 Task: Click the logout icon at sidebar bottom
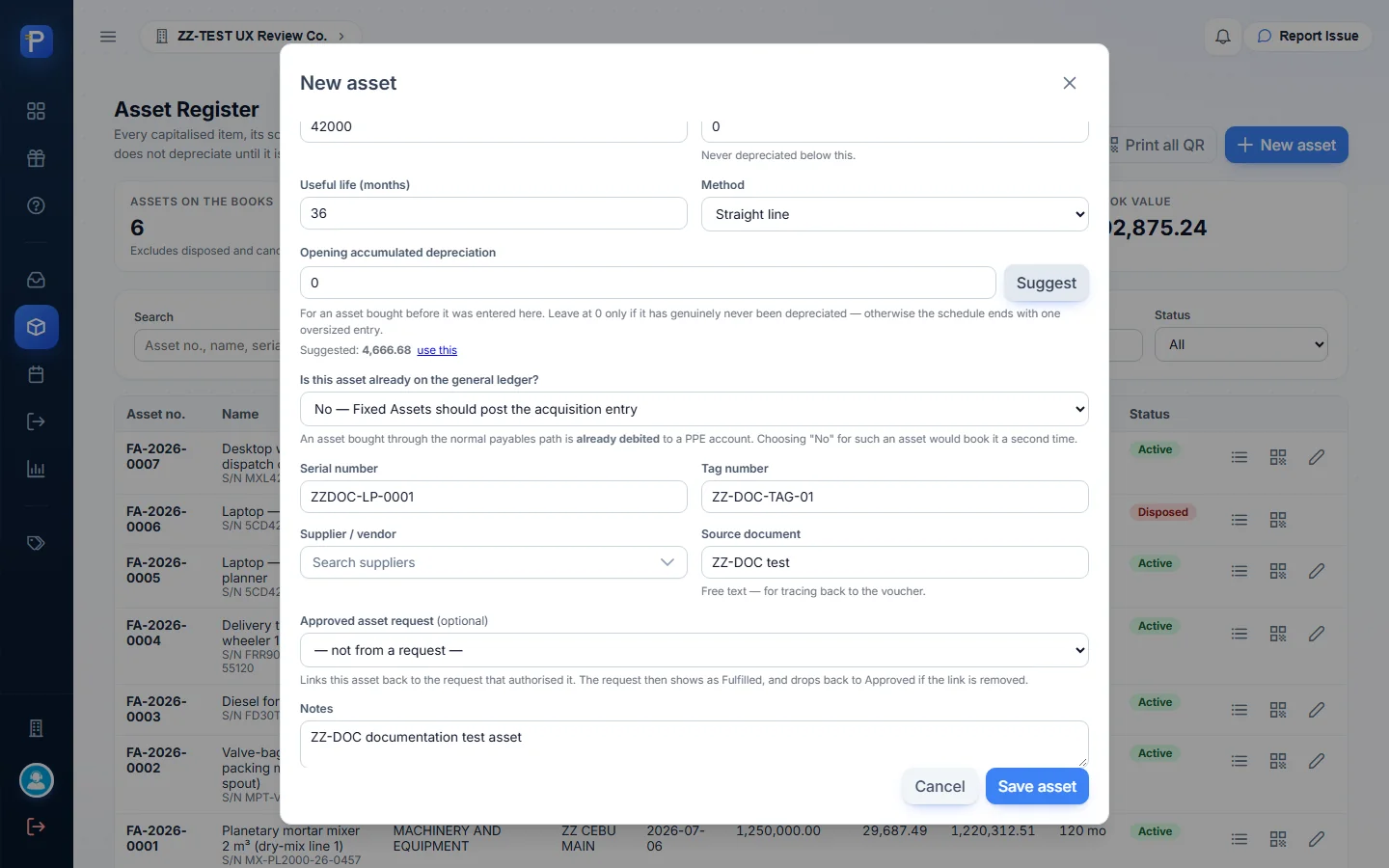(x=36, y=827)
